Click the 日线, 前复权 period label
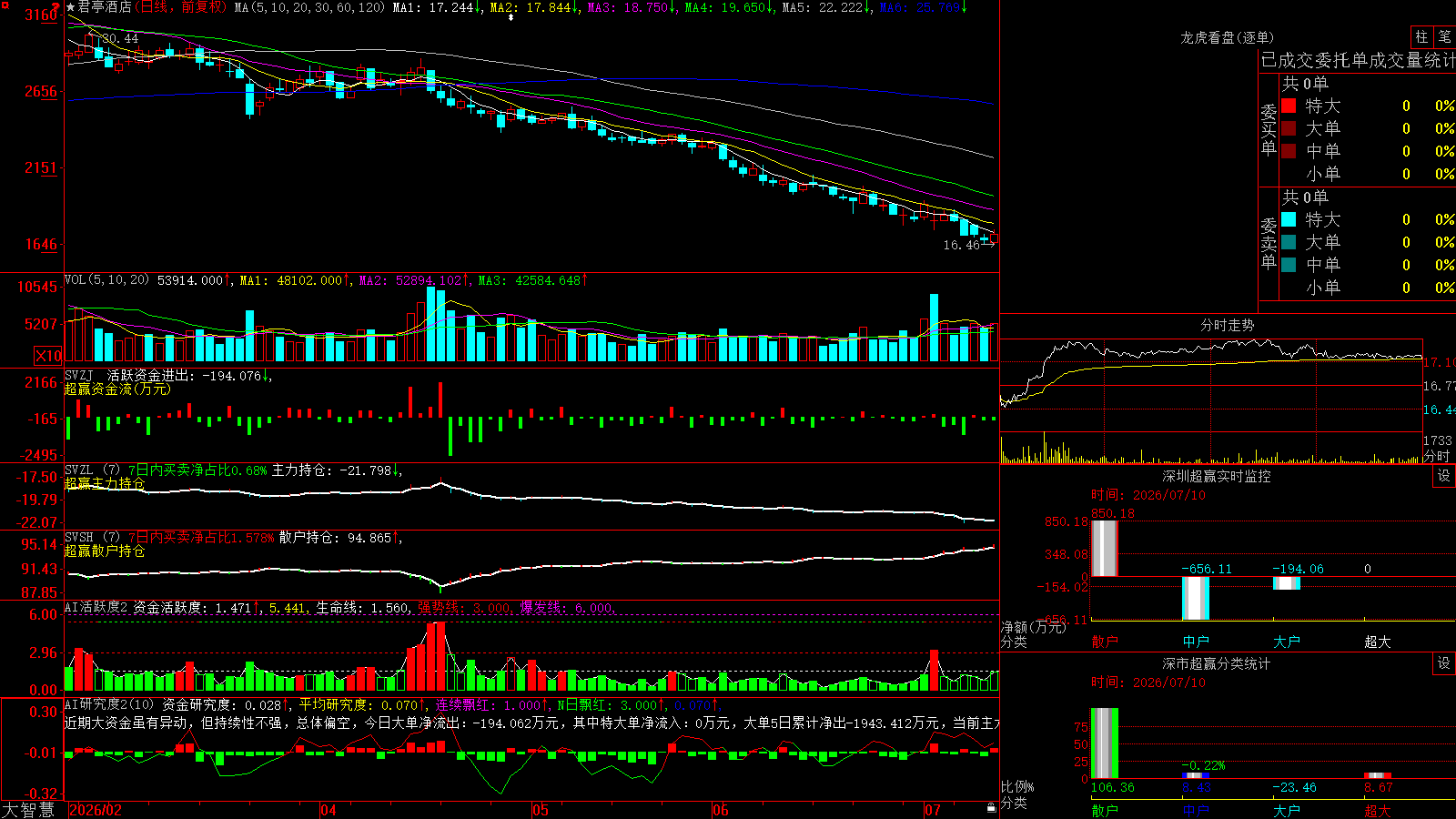 (x=180, y=7)
